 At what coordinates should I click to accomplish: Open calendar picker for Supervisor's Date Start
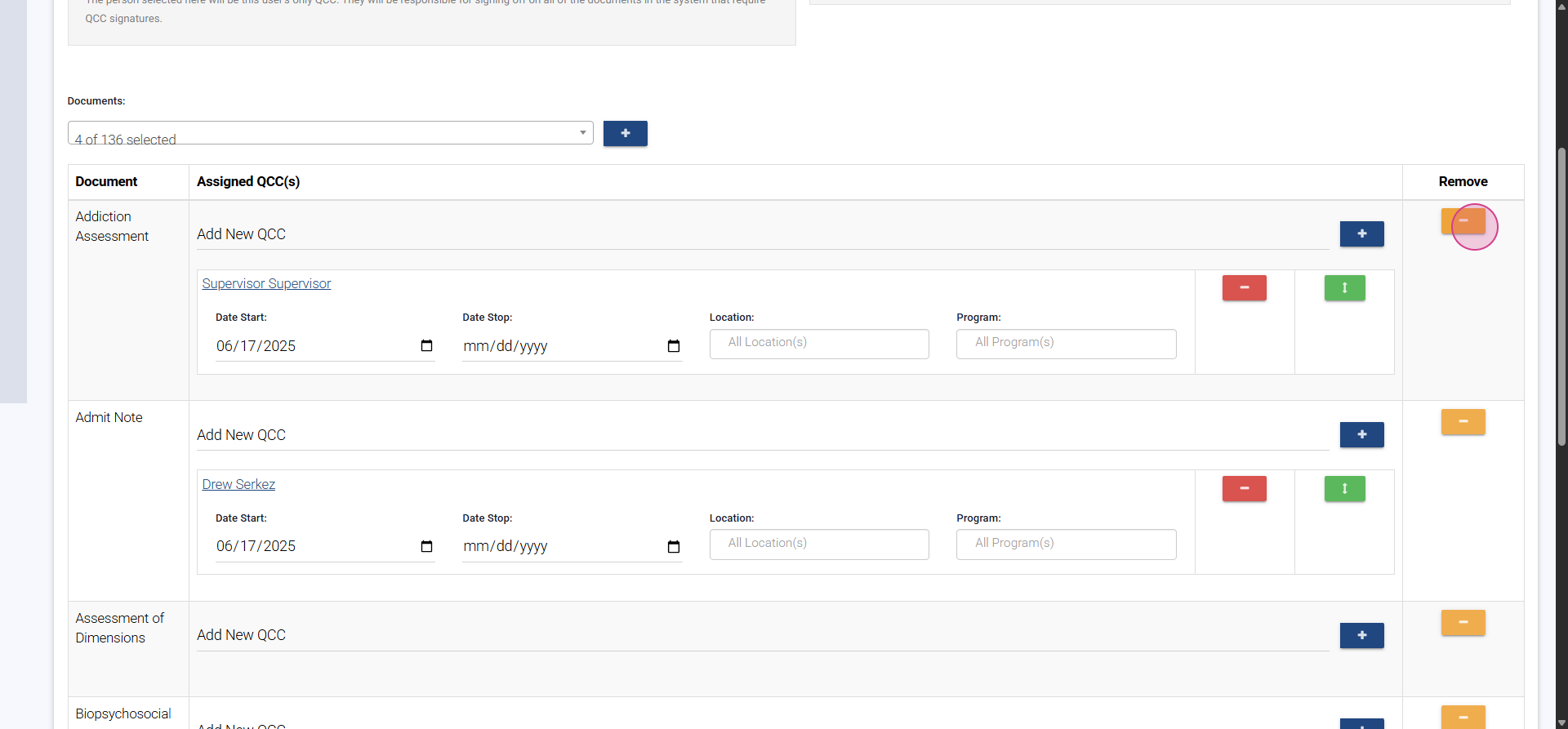click(426, 346)
